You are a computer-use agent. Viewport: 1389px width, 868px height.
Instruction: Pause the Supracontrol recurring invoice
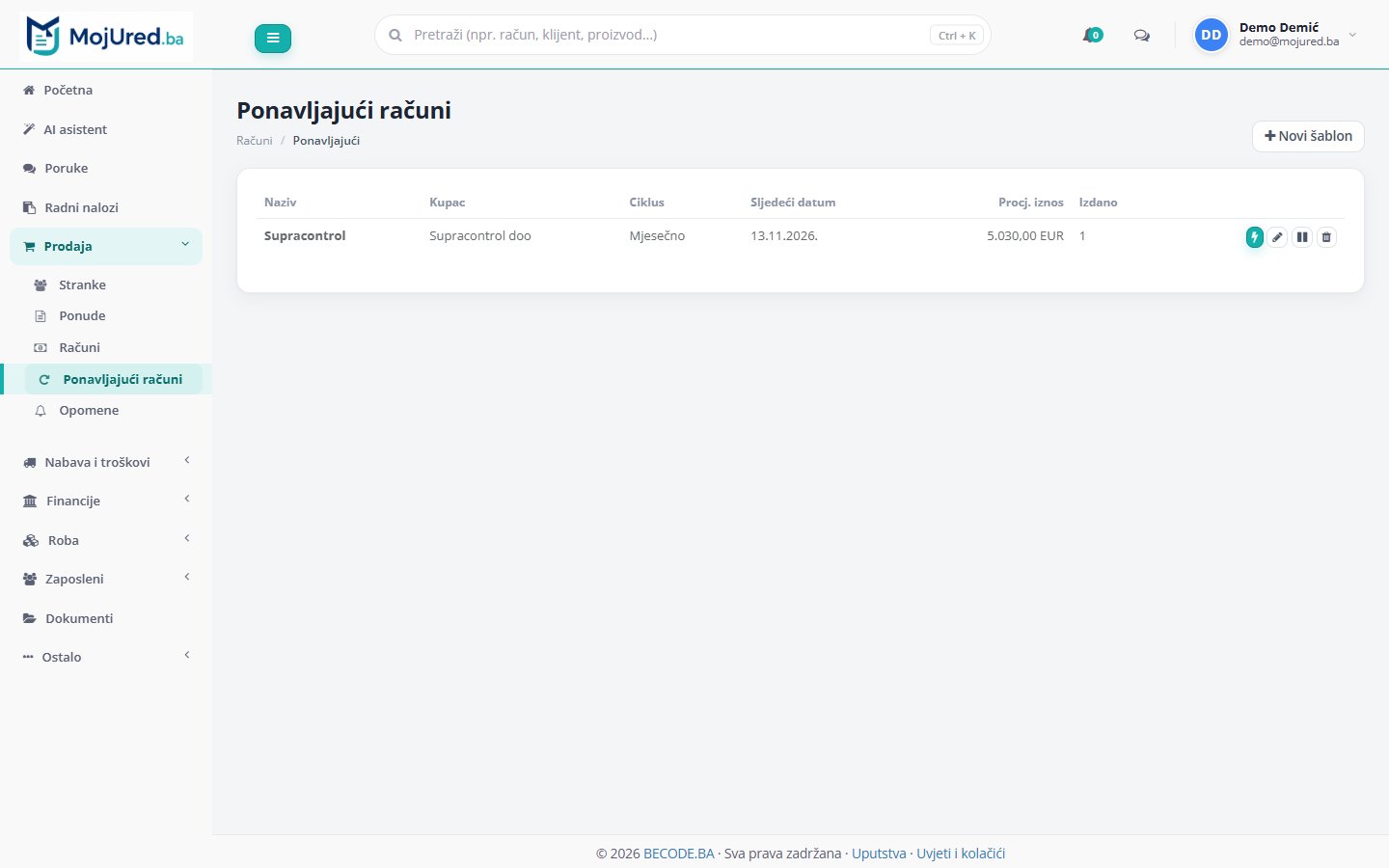click(1302, 236)
